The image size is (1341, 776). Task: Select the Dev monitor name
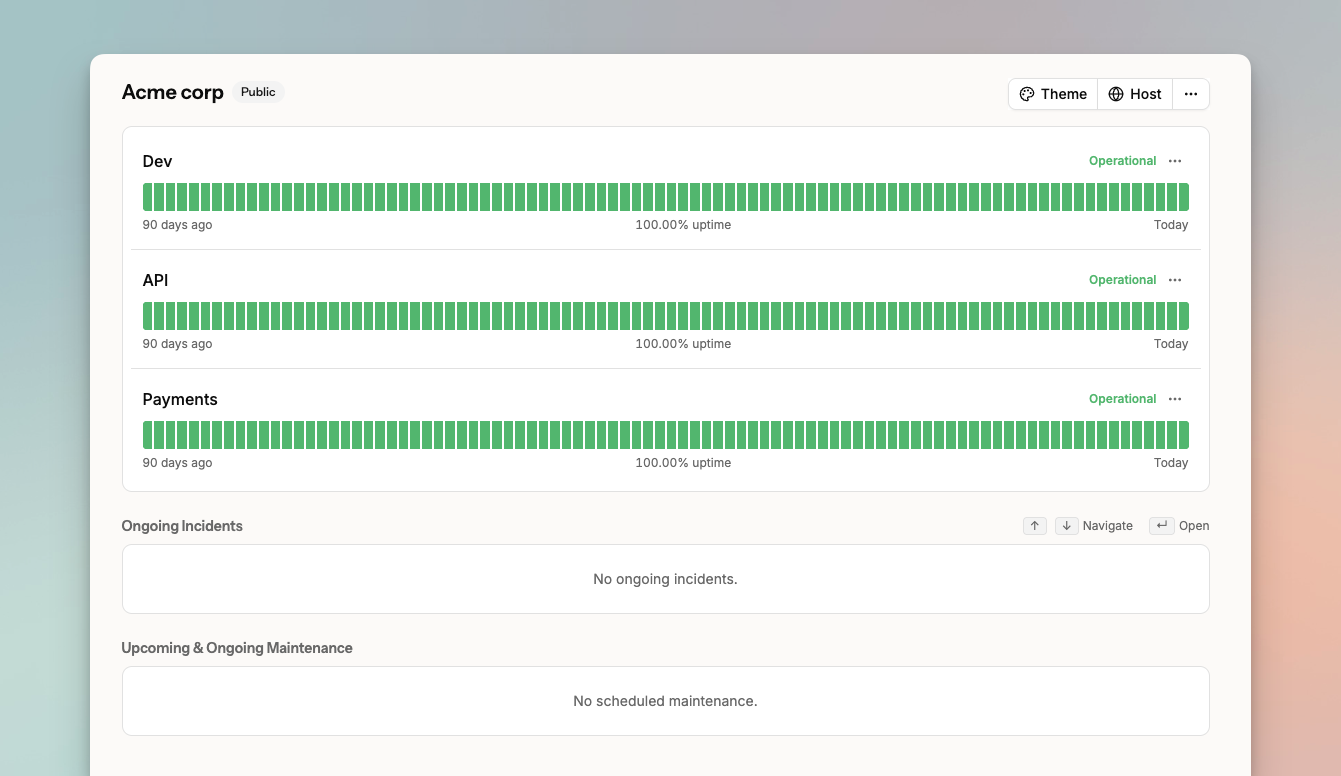pos(158,161)
